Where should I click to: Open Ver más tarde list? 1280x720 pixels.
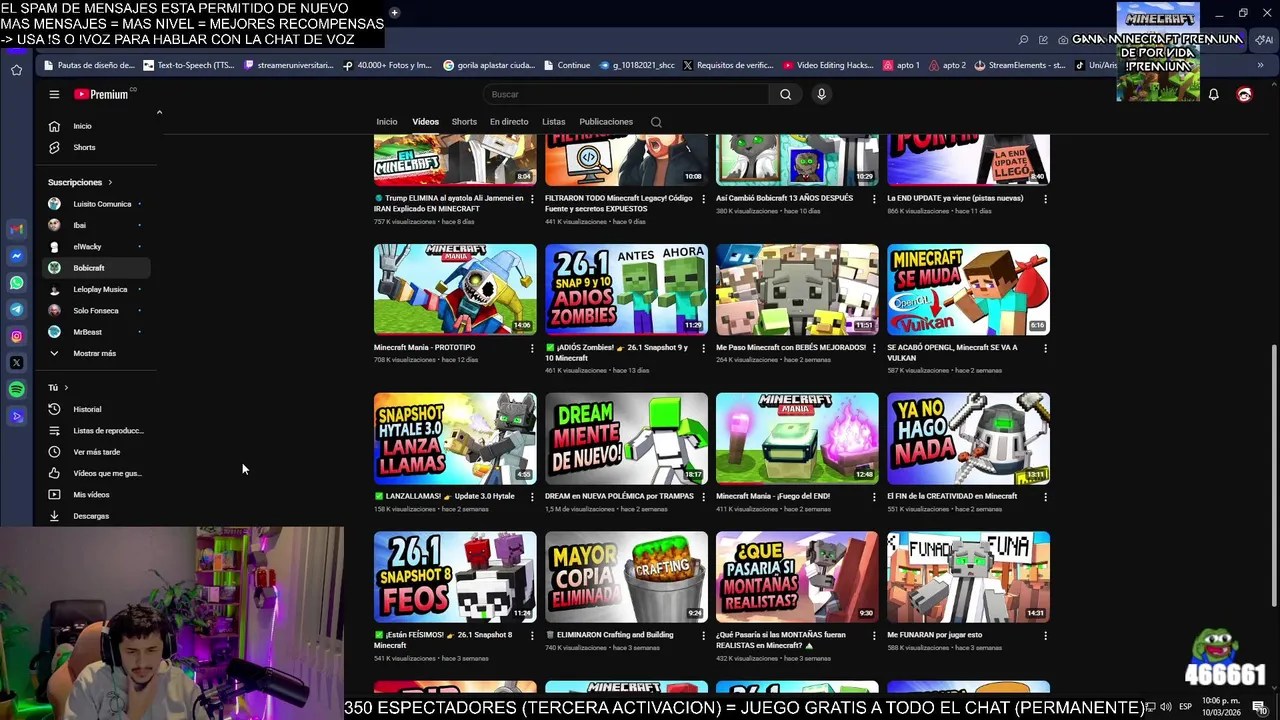click(97, 452)
